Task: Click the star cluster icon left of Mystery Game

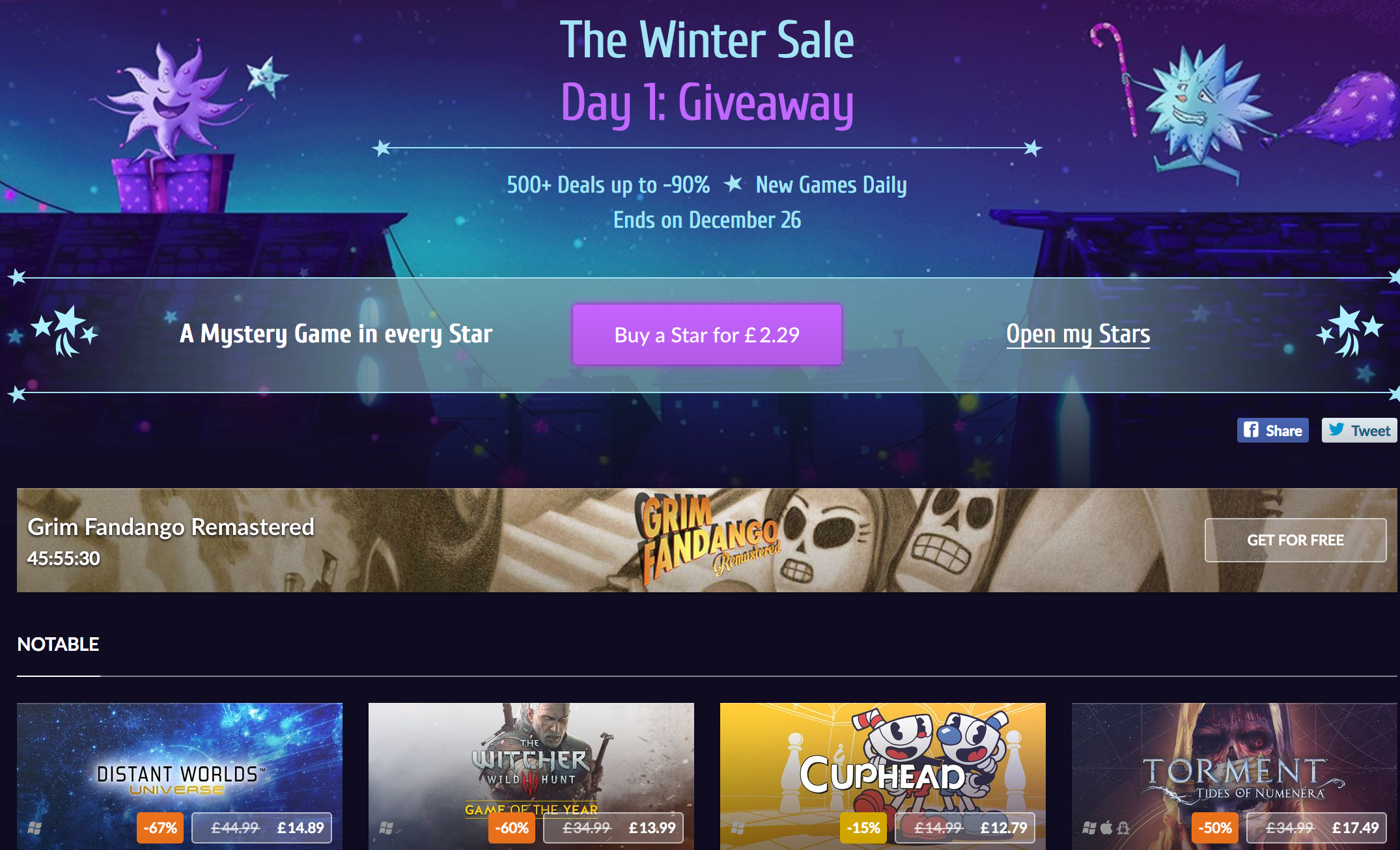Action: click(x=64, y=332)
